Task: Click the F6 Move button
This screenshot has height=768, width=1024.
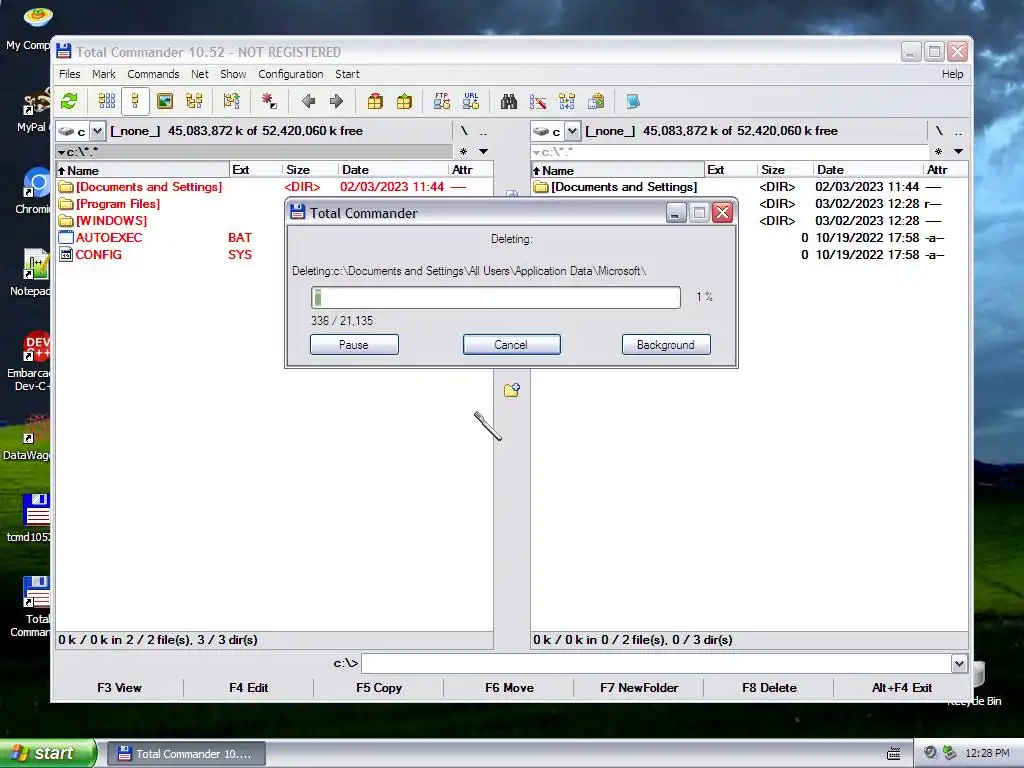Action: click(509, 688)
